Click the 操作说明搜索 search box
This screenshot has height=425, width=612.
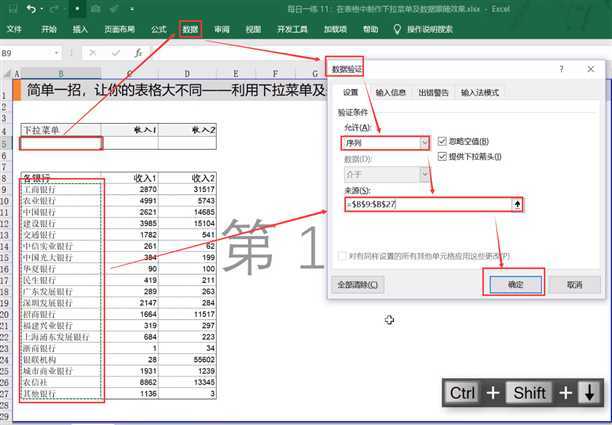click(430, 29)
